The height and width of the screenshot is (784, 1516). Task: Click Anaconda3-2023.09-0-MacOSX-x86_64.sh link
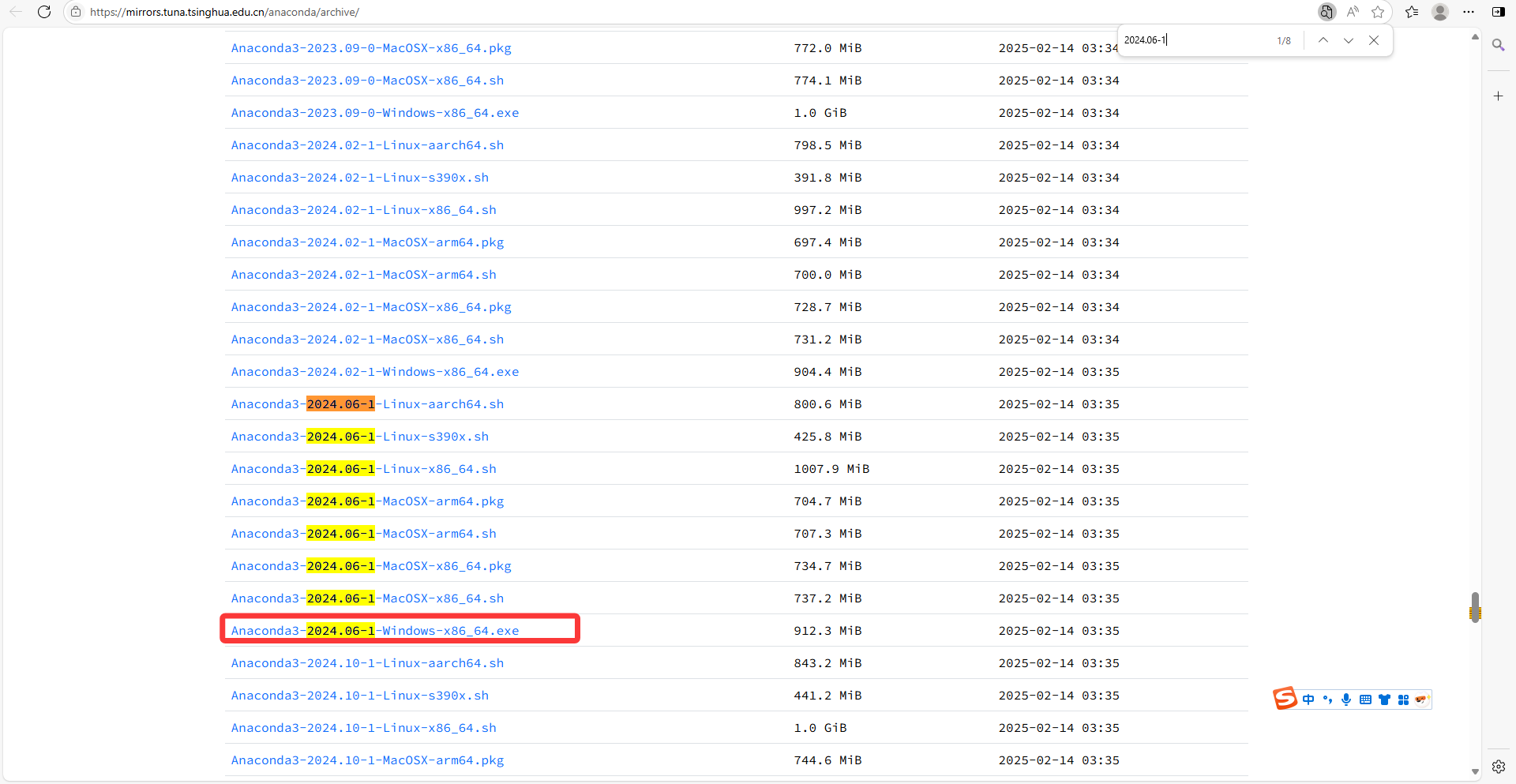[367, 81]
